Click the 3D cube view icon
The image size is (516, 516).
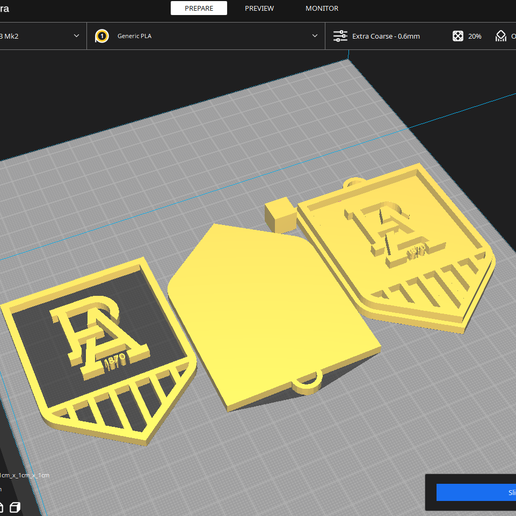(x=15, y=508)
